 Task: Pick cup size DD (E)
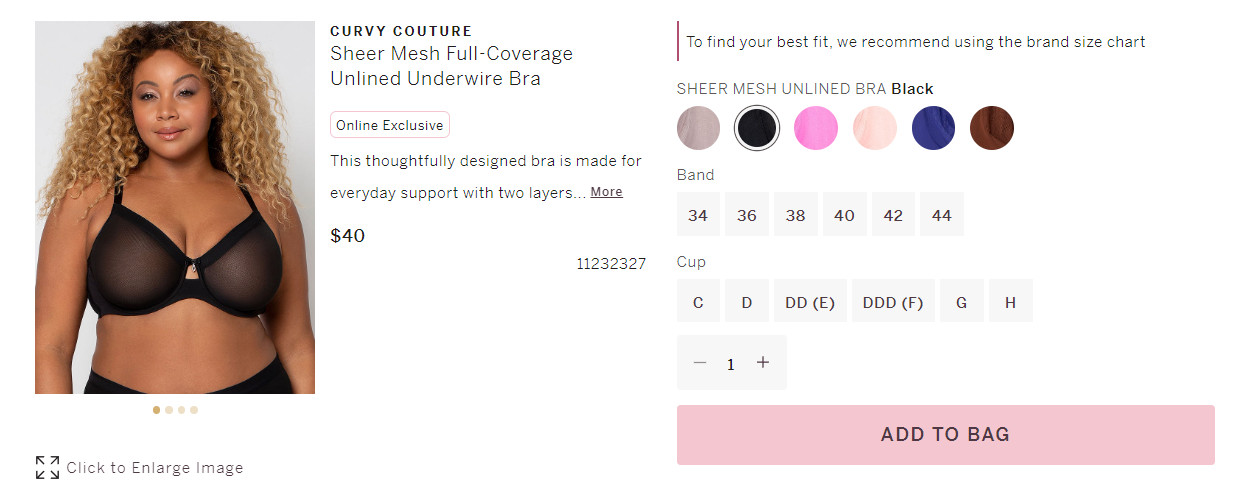[810, 302]
